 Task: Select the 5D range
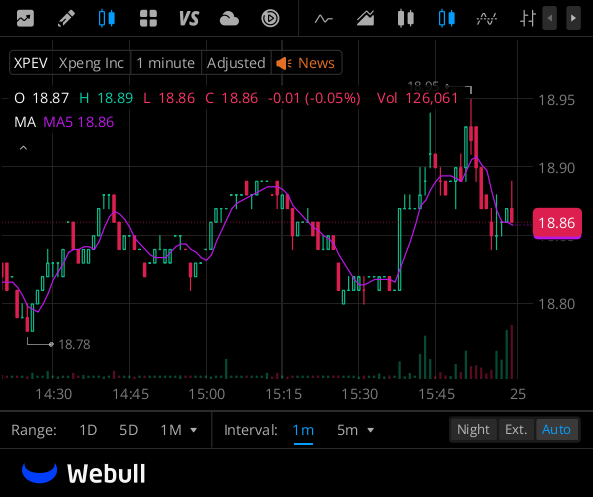coord(129,430)
